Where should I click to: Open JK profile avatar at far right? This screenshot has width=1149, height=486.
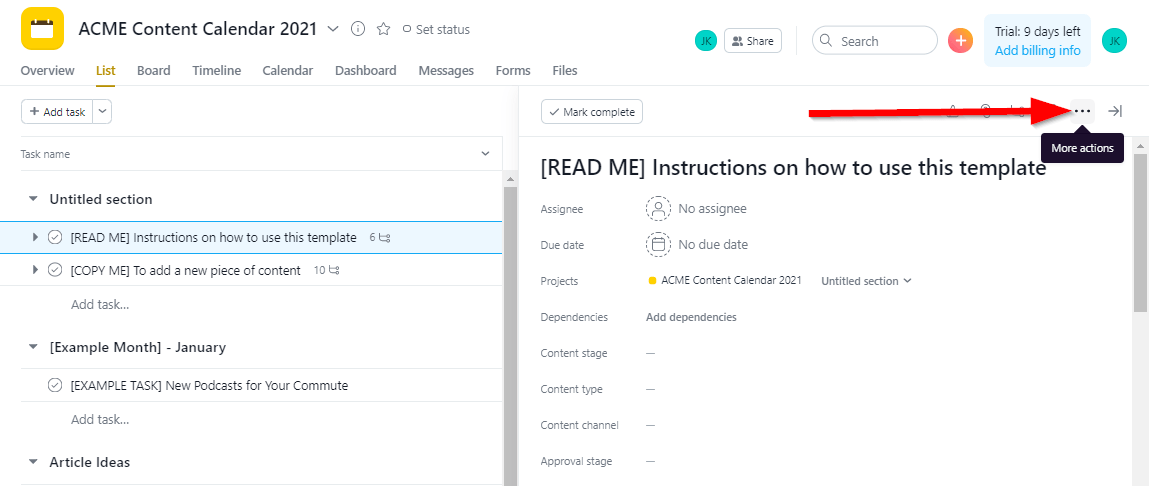[1114, 41]
